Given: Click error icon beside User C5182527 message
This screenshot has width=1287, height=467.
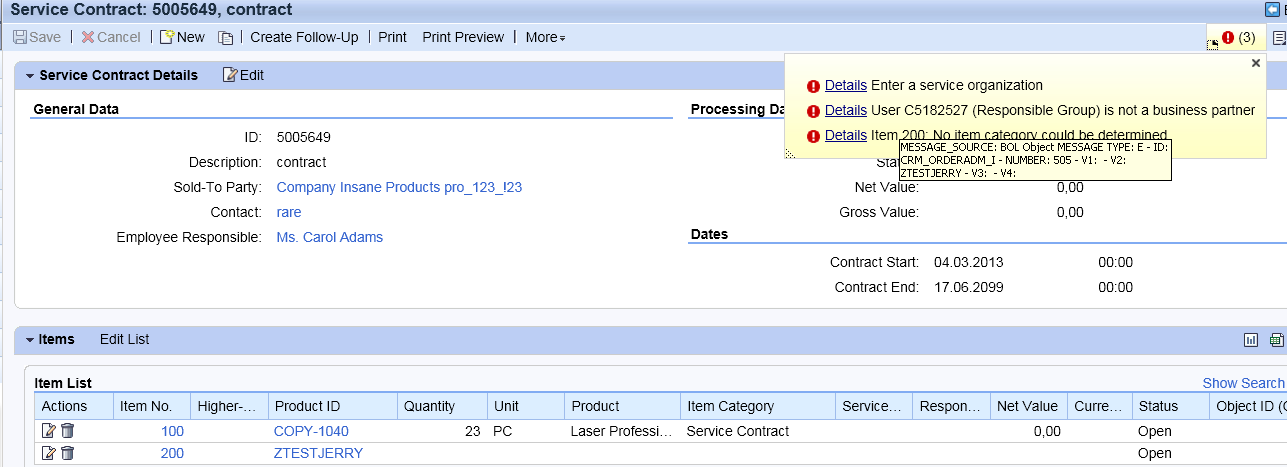Looking at the screenshot, I should tap(814, 111).
